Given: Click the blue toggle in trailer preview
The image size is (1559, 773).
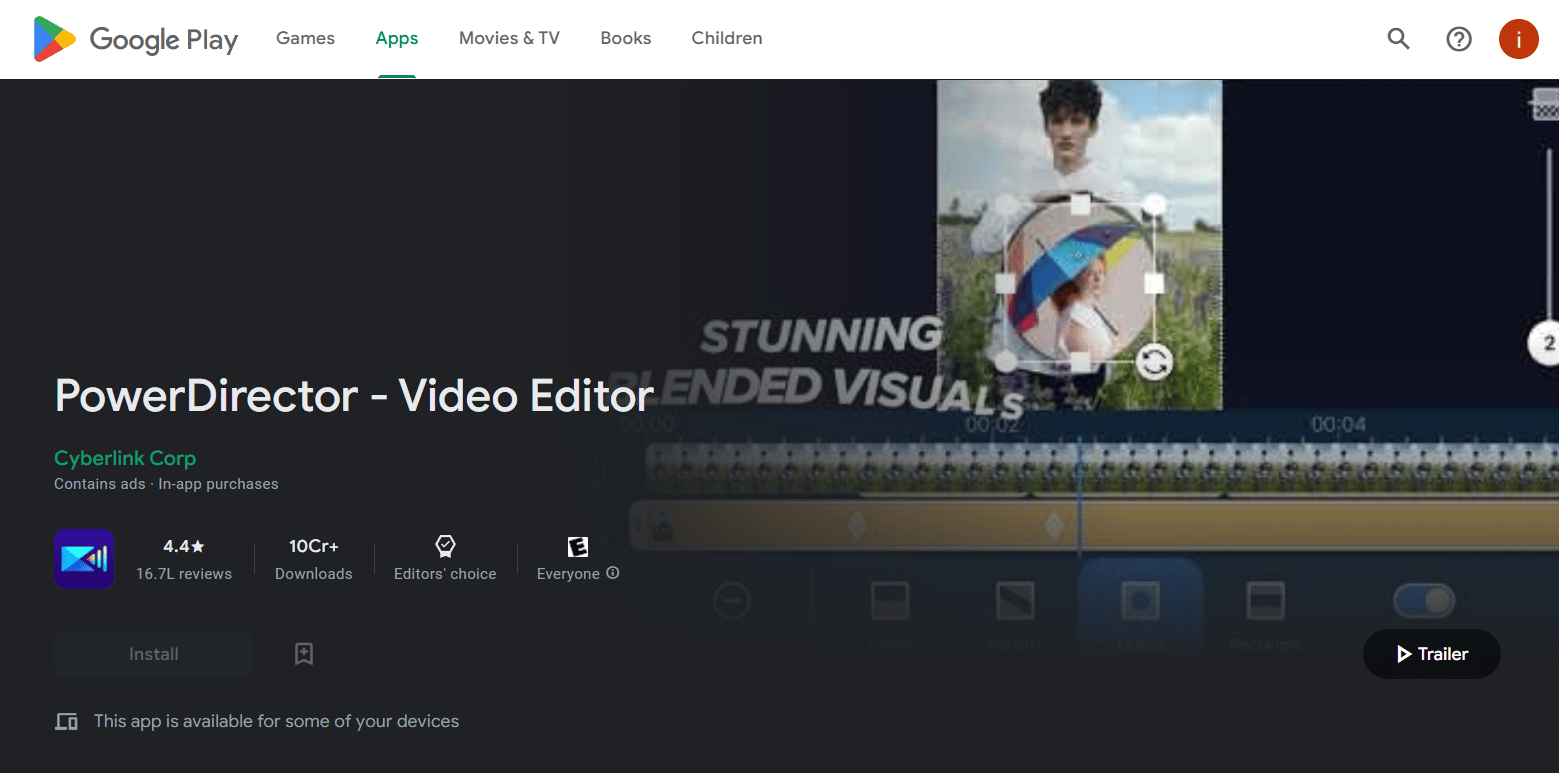Looking at the screenshot, I should 1423,601.
